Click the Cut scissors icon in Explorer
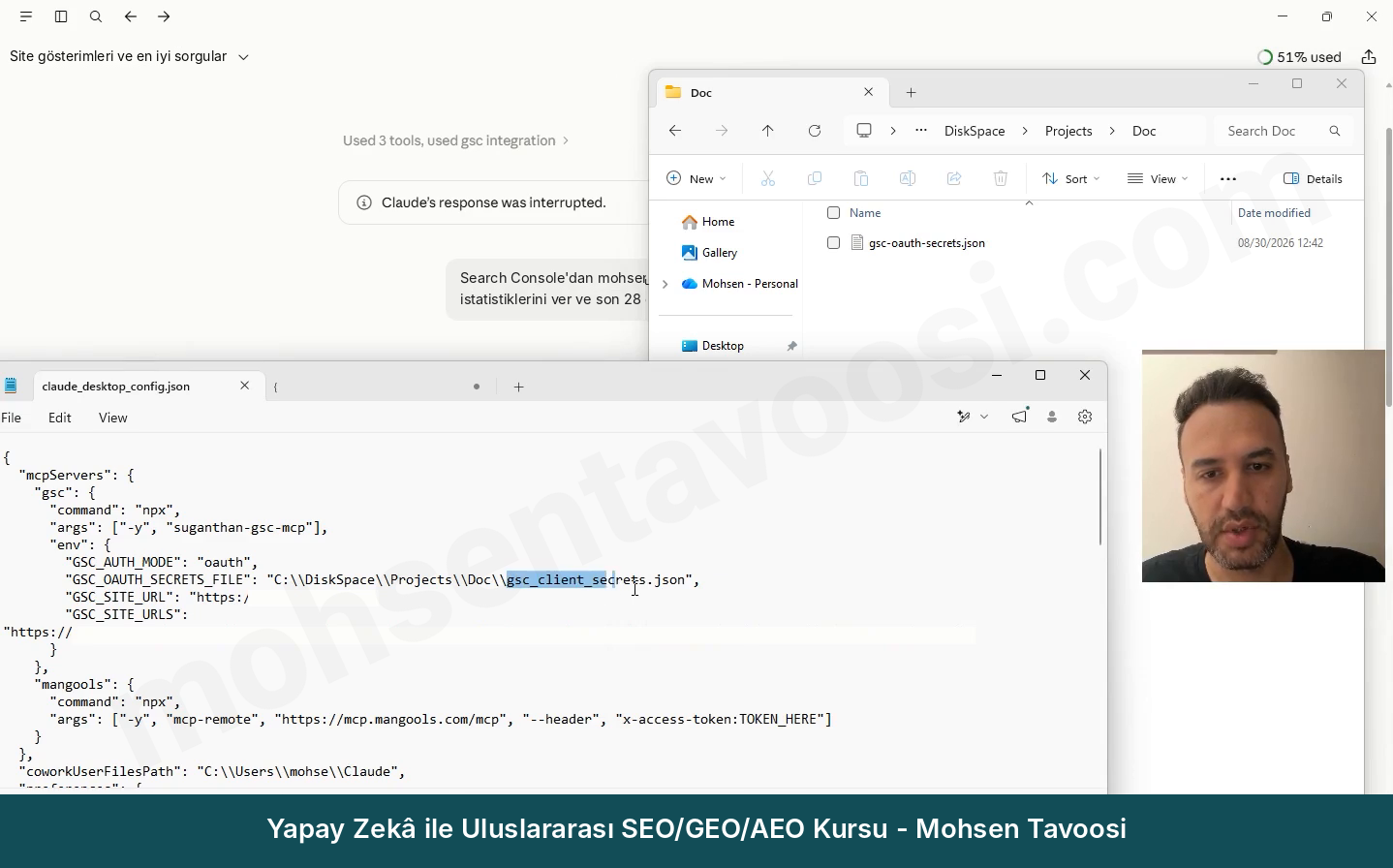Screen dimensions: 1393x868 coord(768,178)
